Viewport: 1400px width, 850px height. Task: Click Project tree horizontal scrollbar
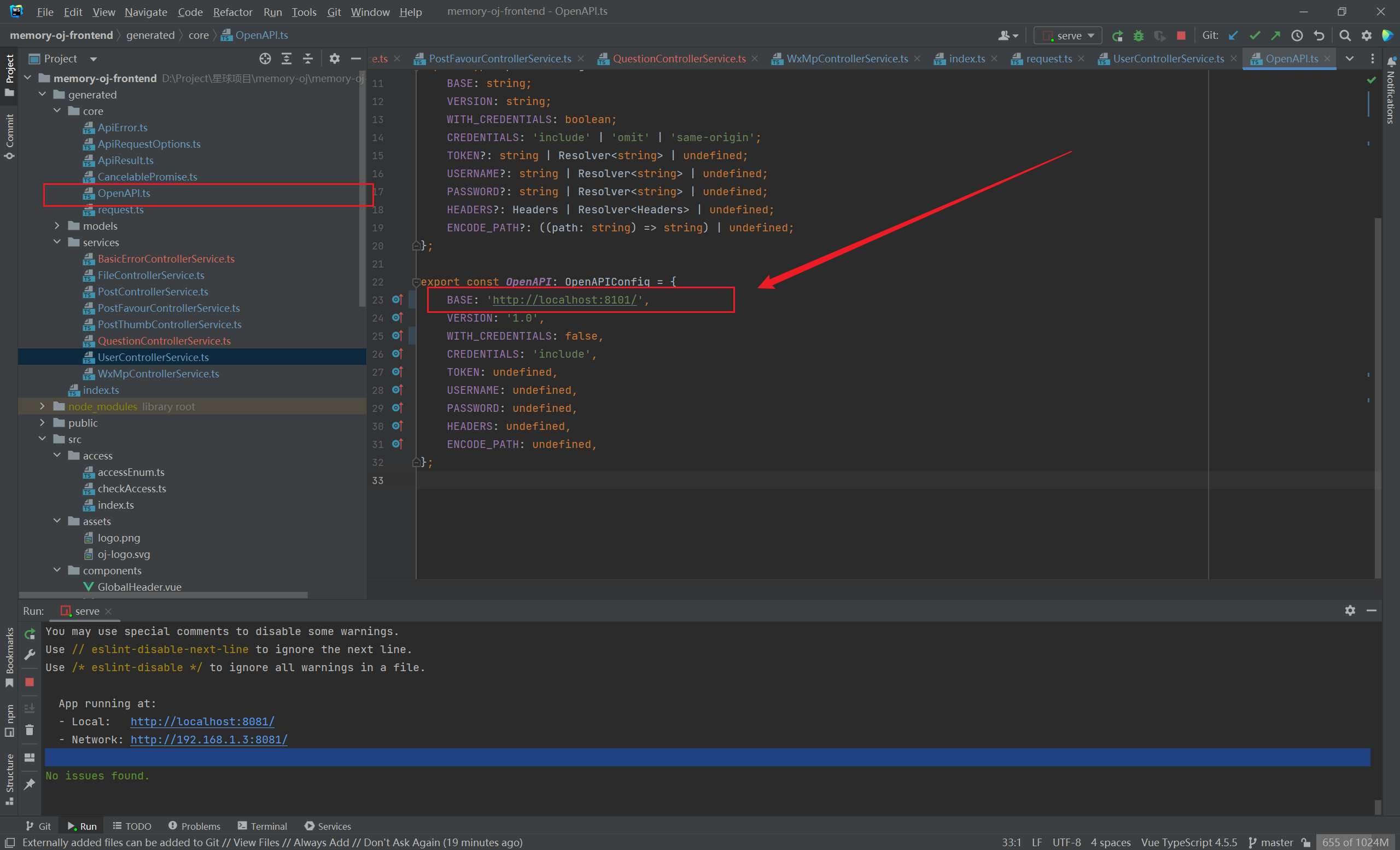coord(164,595)
